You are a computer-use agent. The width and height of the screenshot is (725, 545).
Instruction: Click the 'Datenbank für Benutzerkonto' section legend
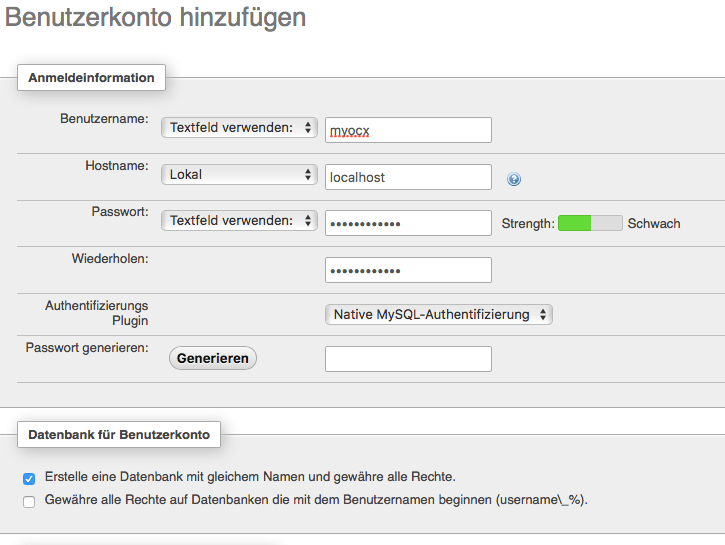pyautogui.click(x=119, y=435)
